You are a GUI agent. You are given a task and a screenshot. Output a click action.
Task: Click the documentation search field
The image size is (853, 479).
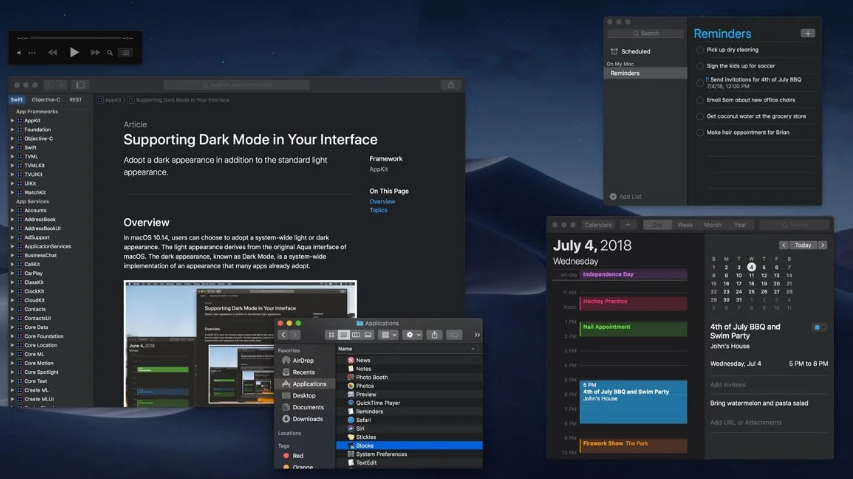point(237,85)
